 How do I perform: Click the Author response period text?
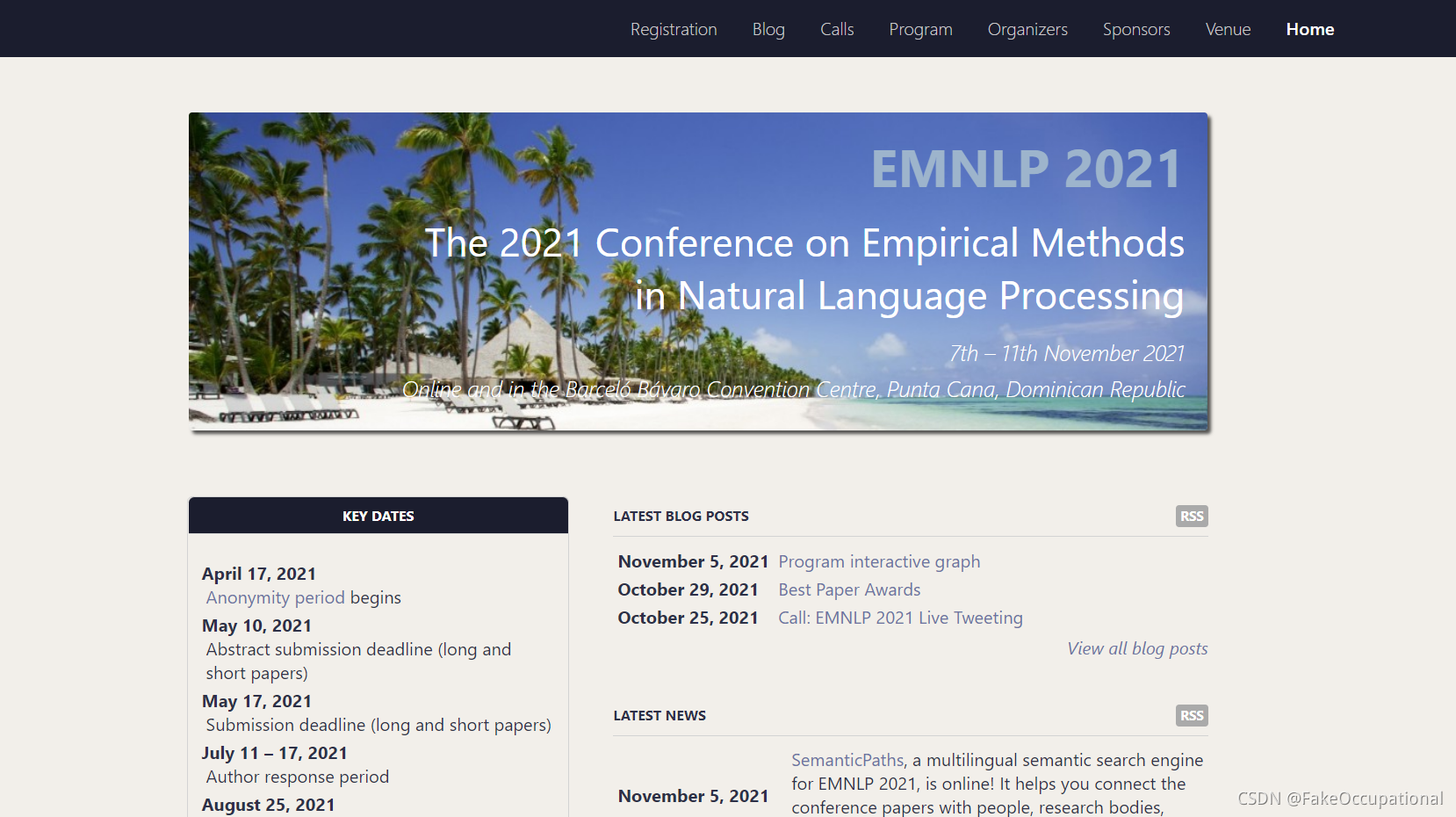click(x=298, y=777)
